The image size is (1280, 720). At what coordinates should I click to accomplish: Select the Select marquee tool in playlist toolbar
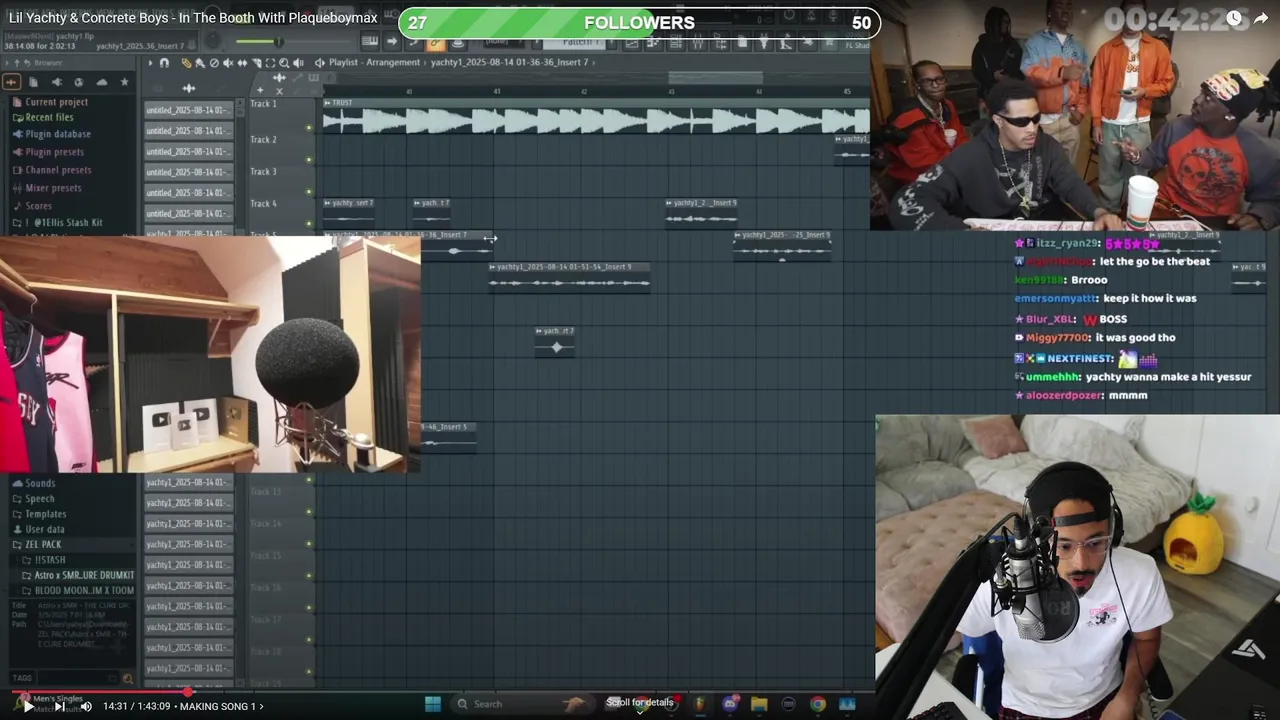270,63
